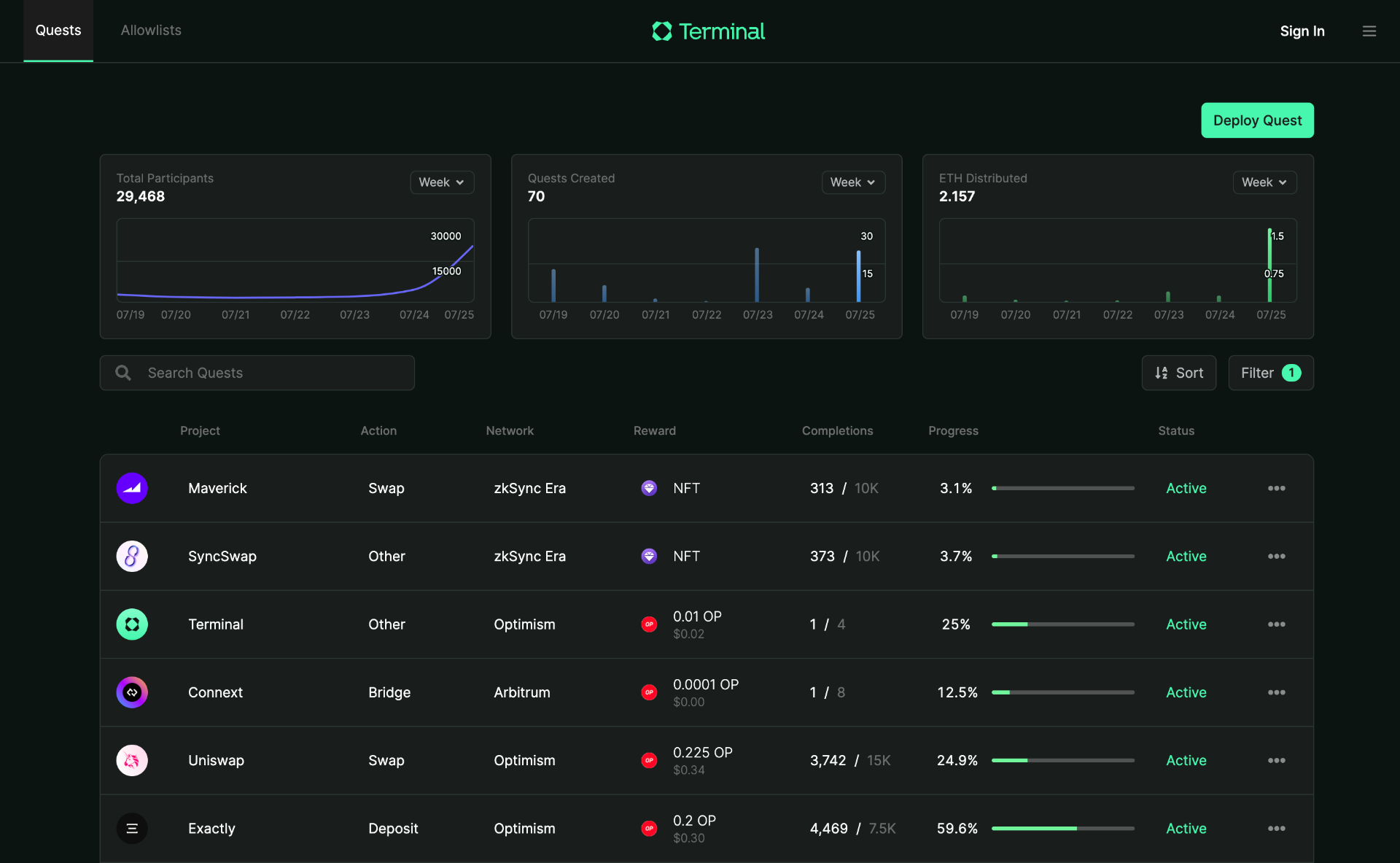Click the Deploy Quest button
The width and height of the screenshot is (1400, 863).
[1257, 120]
